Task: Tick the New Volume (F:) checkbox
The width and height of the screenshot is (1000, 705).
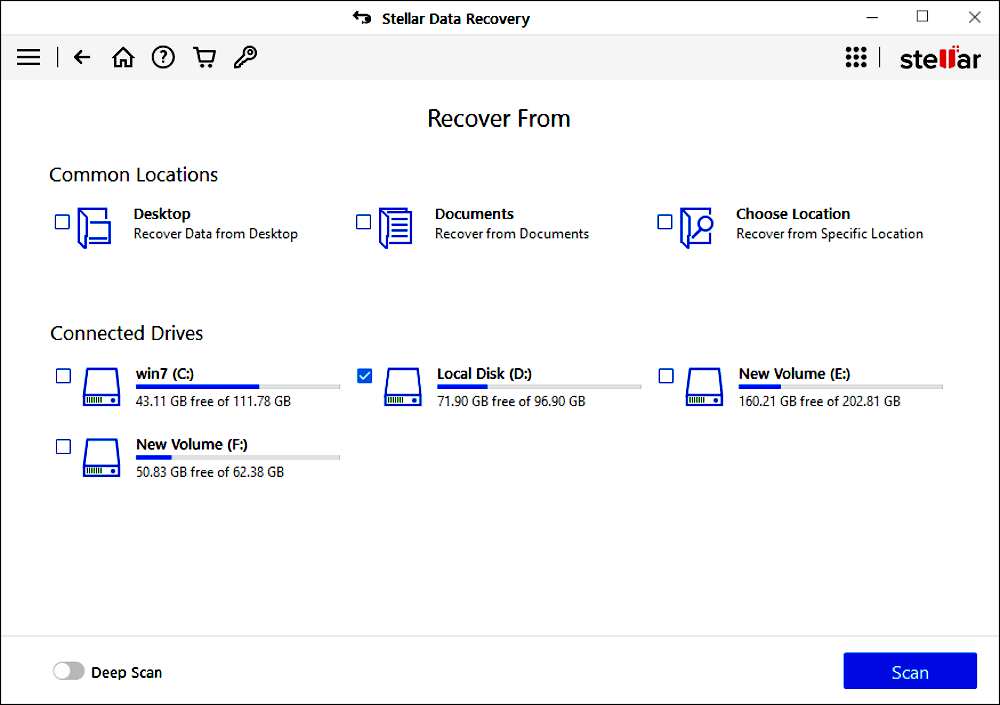Action: 63,447
